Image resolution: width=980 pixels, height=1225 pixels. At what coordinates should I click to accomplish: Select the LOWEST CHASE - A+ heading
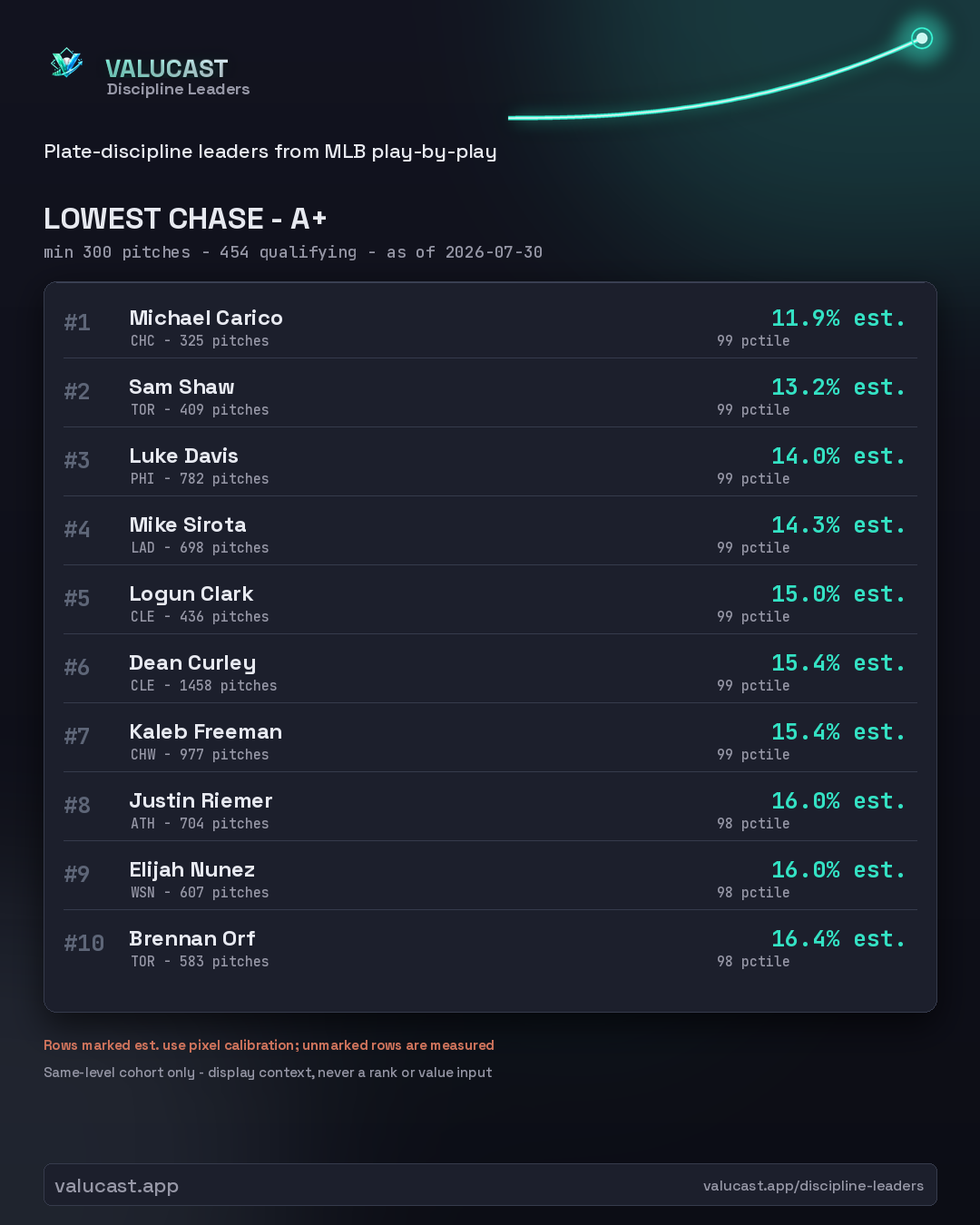point(185,219)
